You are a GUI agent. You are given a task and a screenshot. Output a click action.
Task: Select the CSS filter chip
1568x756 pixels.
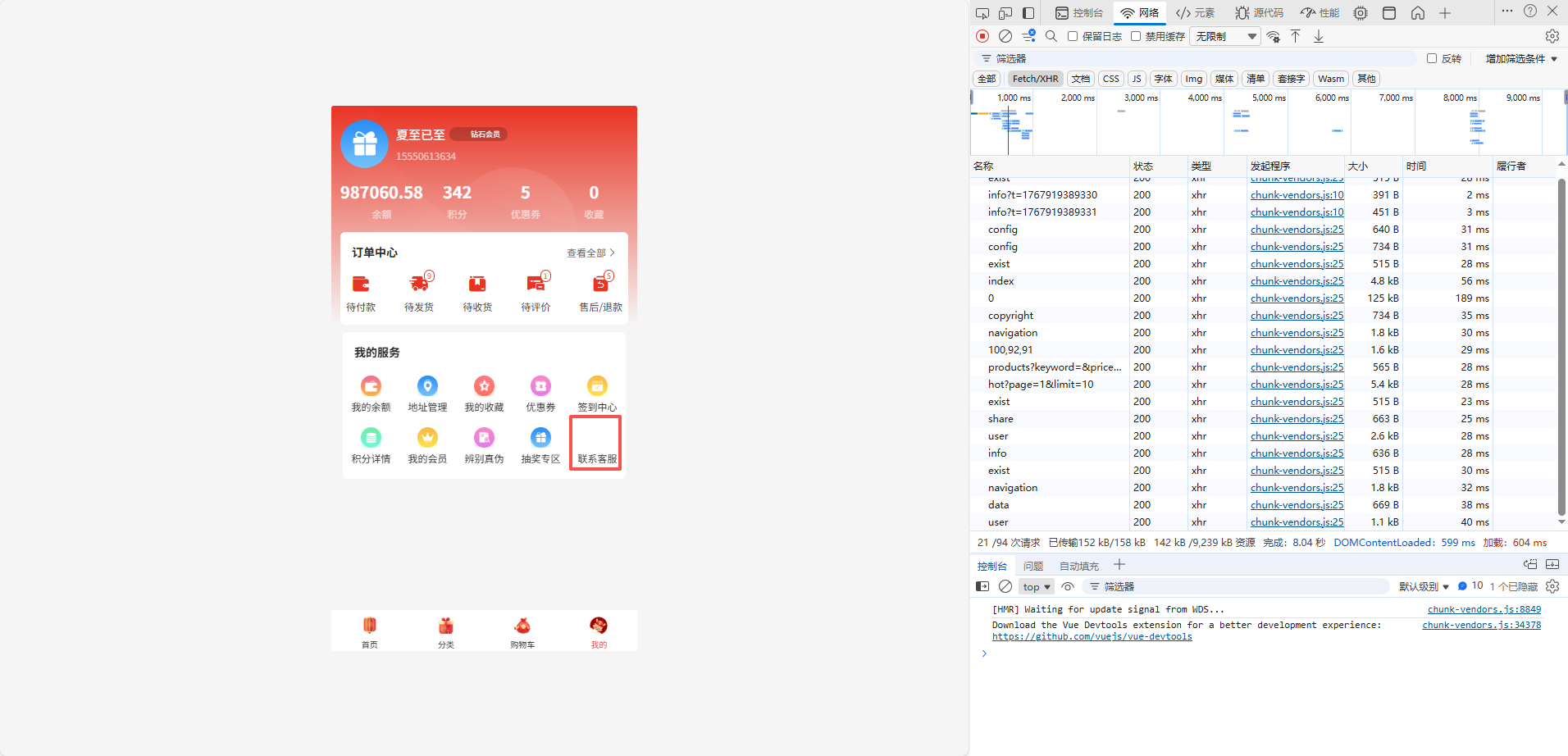pos(1111,79)
